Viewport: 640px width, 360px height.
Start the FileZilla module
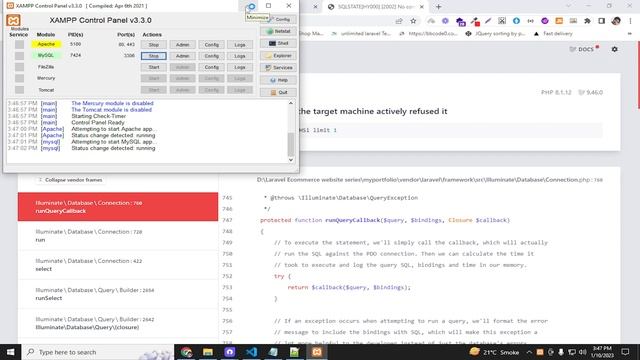point(153,67)
